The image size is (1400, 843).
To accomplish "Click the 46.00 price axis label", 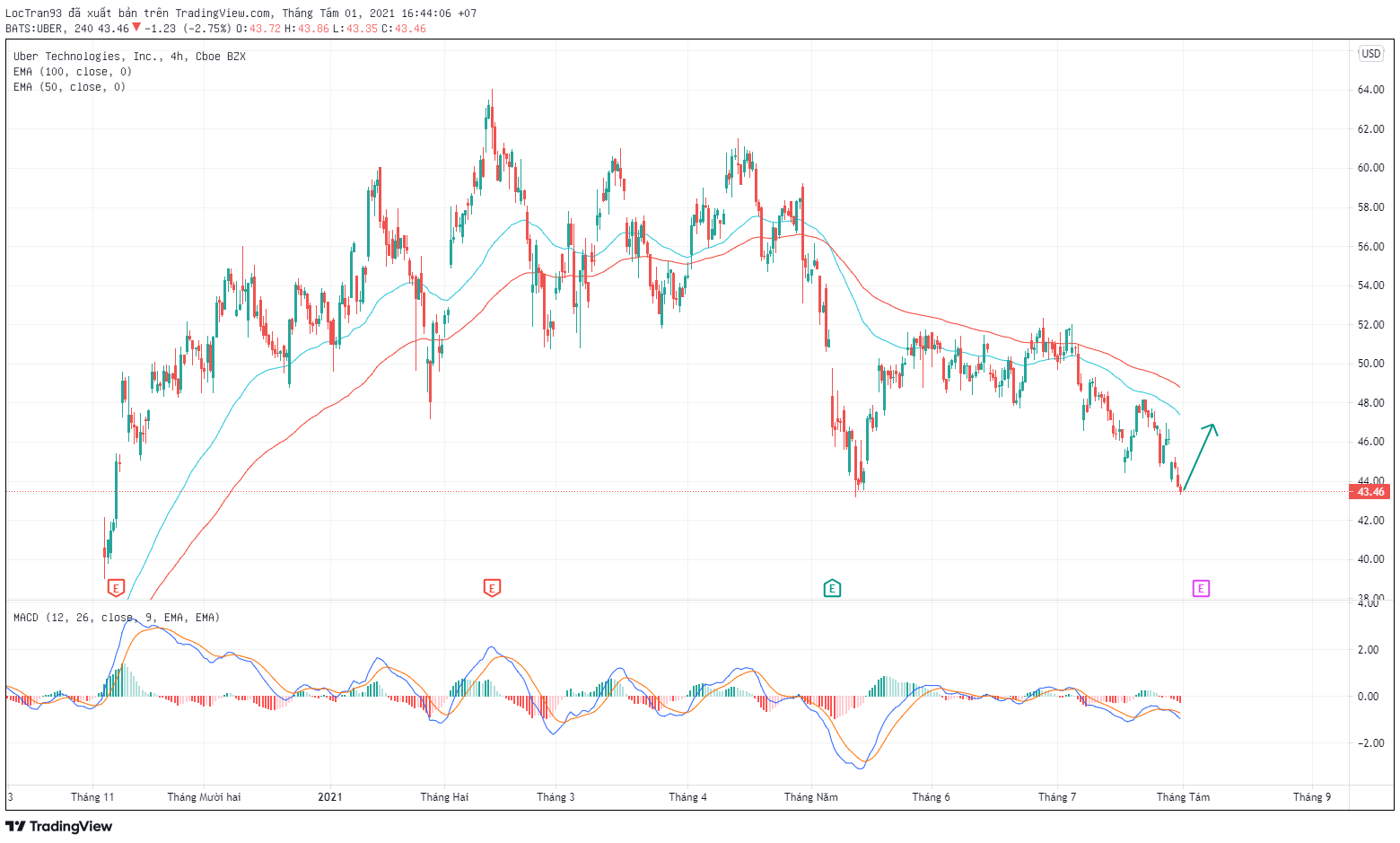I will 1370,442.
